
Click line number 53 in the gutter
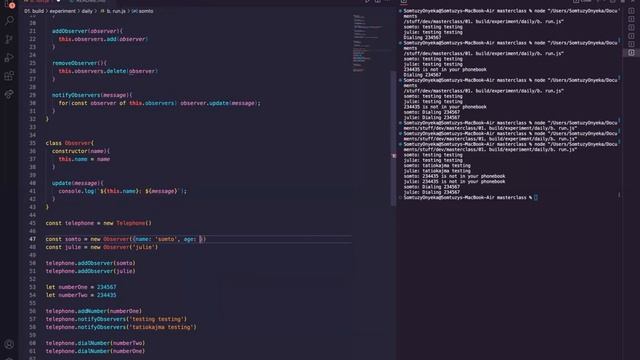[x=32, y=287]
